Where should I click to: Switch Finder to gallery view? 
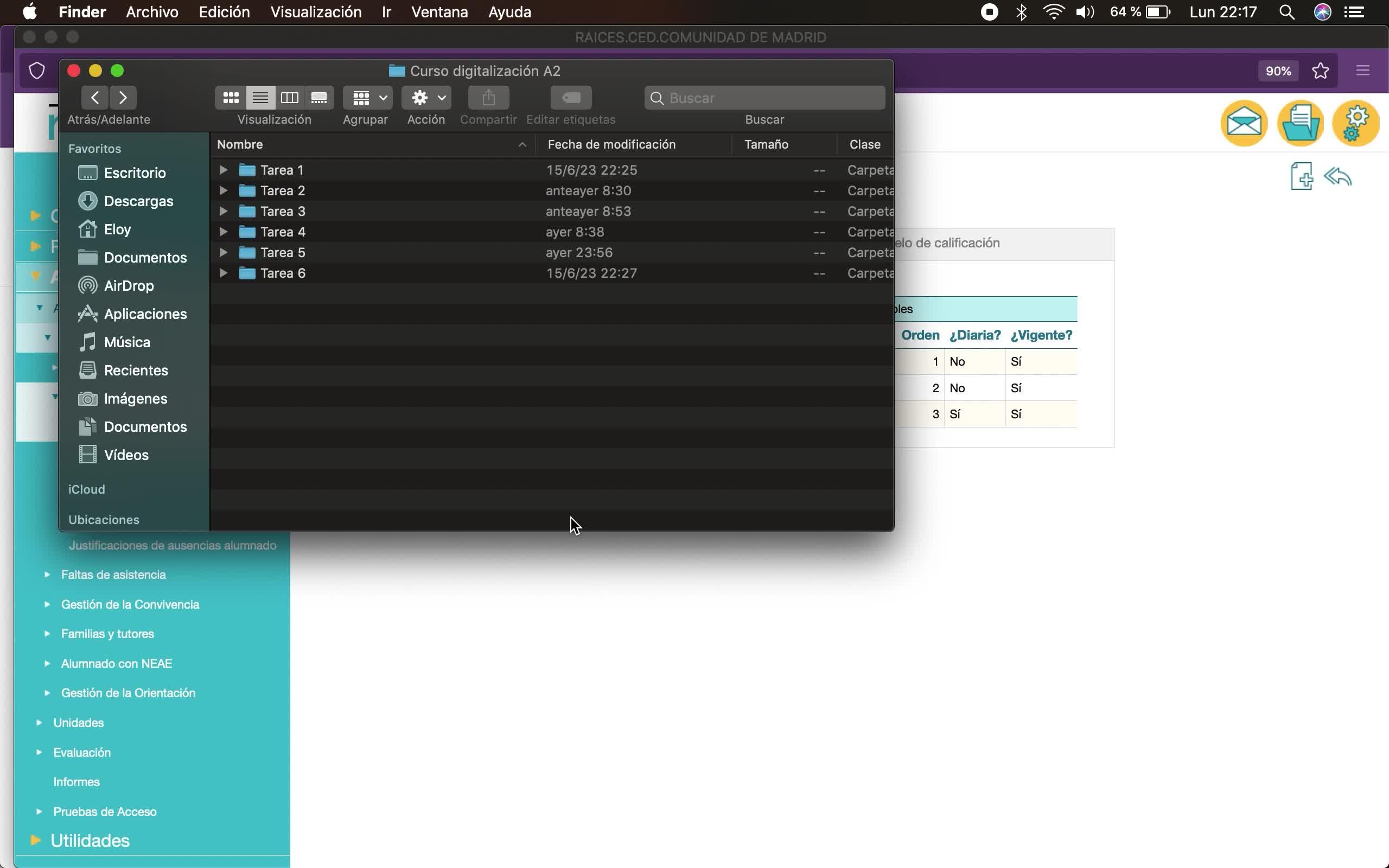pyautogui.click(x=318, y=98)
